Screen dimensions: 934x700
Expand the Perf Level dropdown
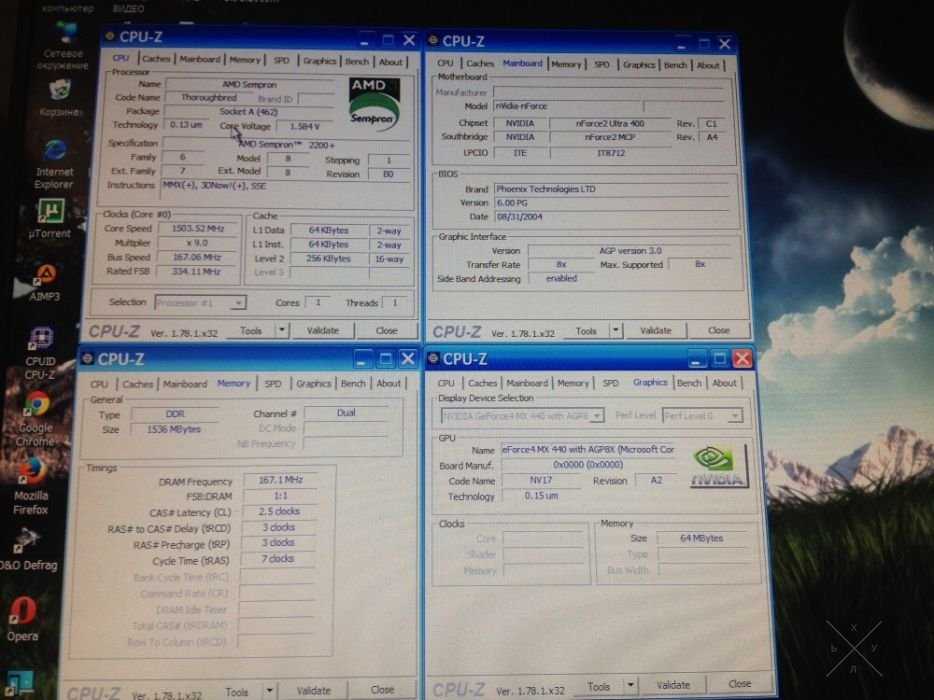[702, 415]
